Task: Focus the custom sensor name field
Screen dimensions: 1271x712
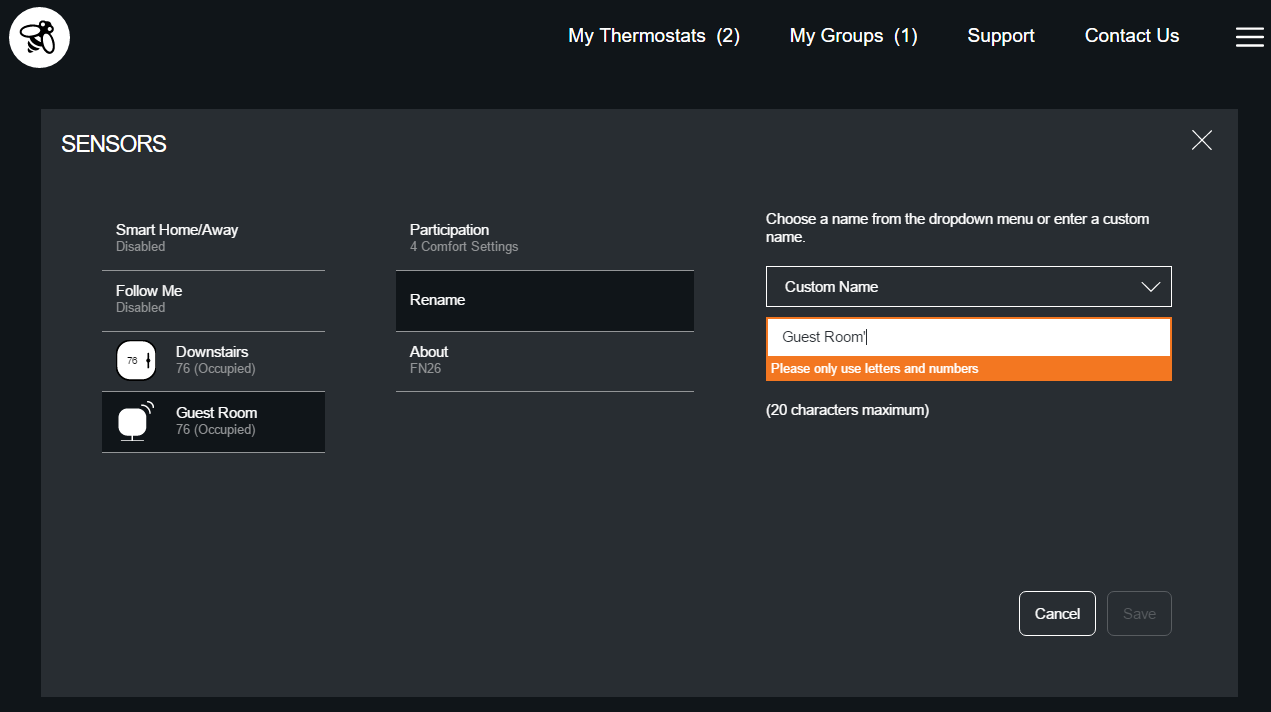Action: click(x=968, y=337)
